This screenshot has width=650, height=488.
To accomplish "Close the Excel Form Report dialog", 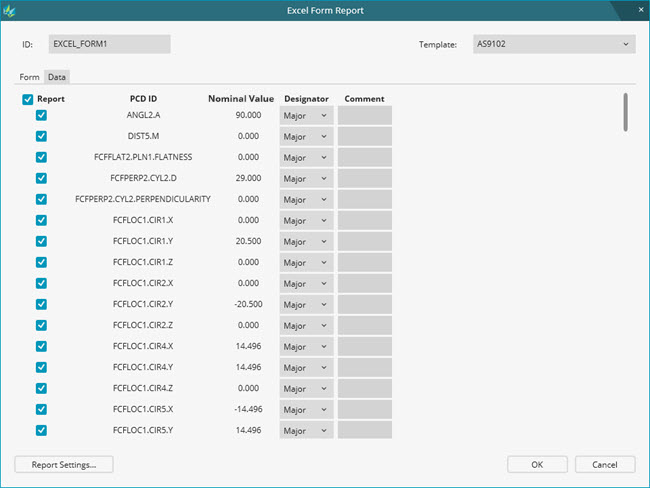I will coord(637,10).
